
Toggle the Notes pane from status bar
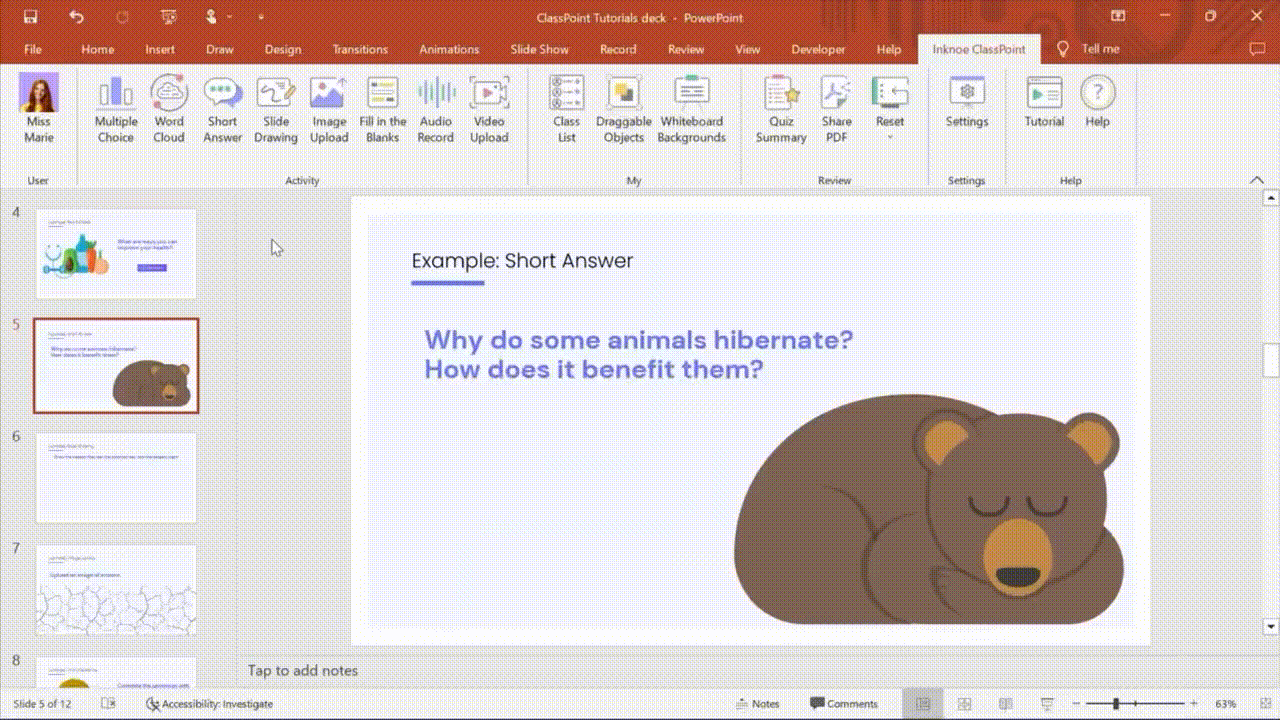coord(757,704)
